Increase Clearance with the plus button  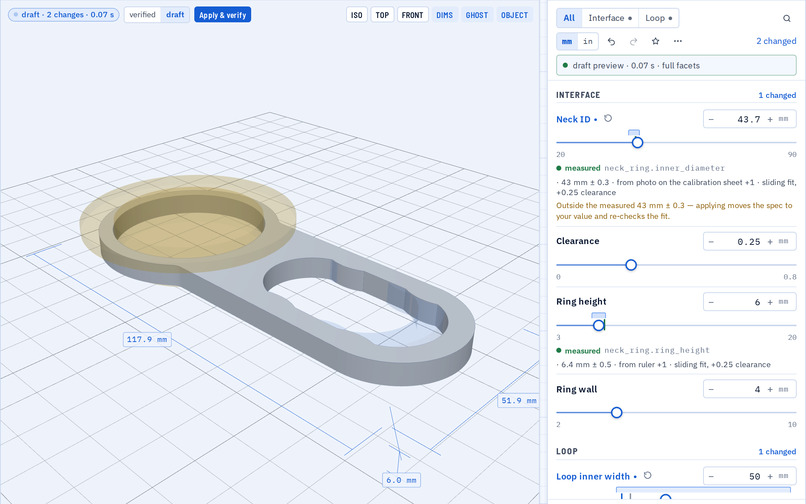click(x=770, y=242)
